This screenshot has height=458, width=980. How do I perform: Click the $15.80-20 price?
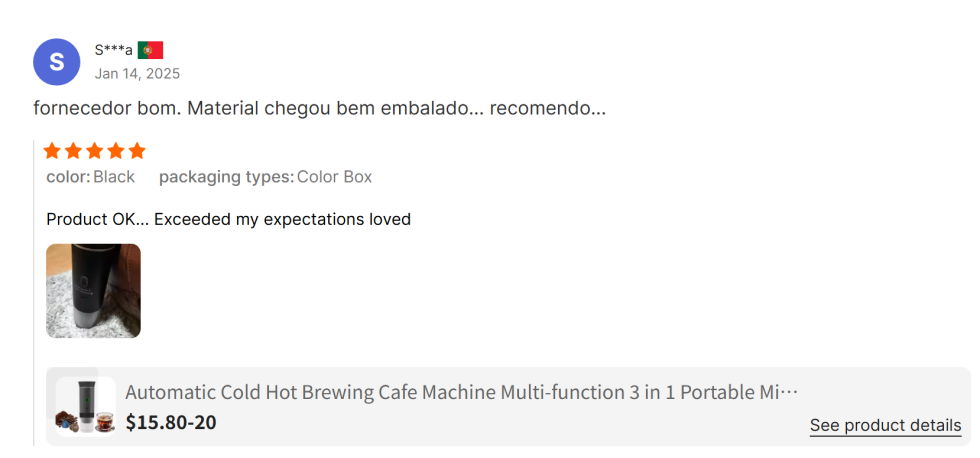(171, 422)
